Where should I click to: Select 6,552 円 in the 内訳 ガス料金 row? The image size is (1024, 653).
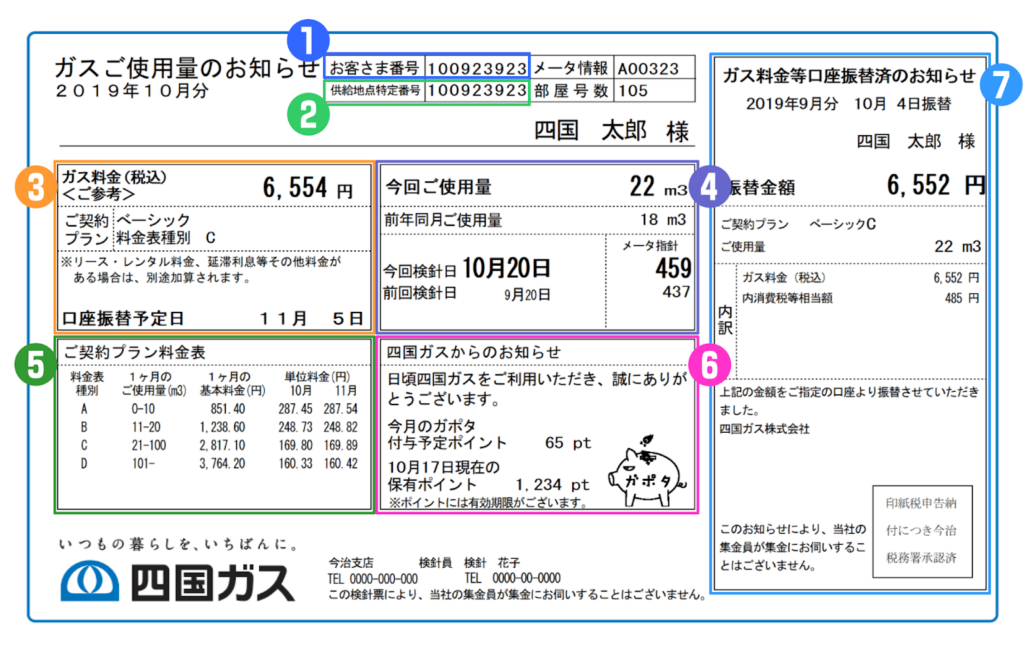(x=956, y=278)
